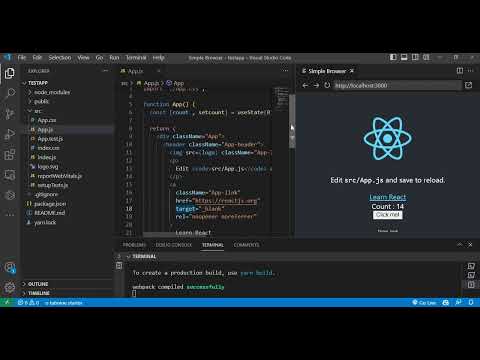The image size is (480, 360).
Task: Maximize the panel size chevron
Action: 460,245
